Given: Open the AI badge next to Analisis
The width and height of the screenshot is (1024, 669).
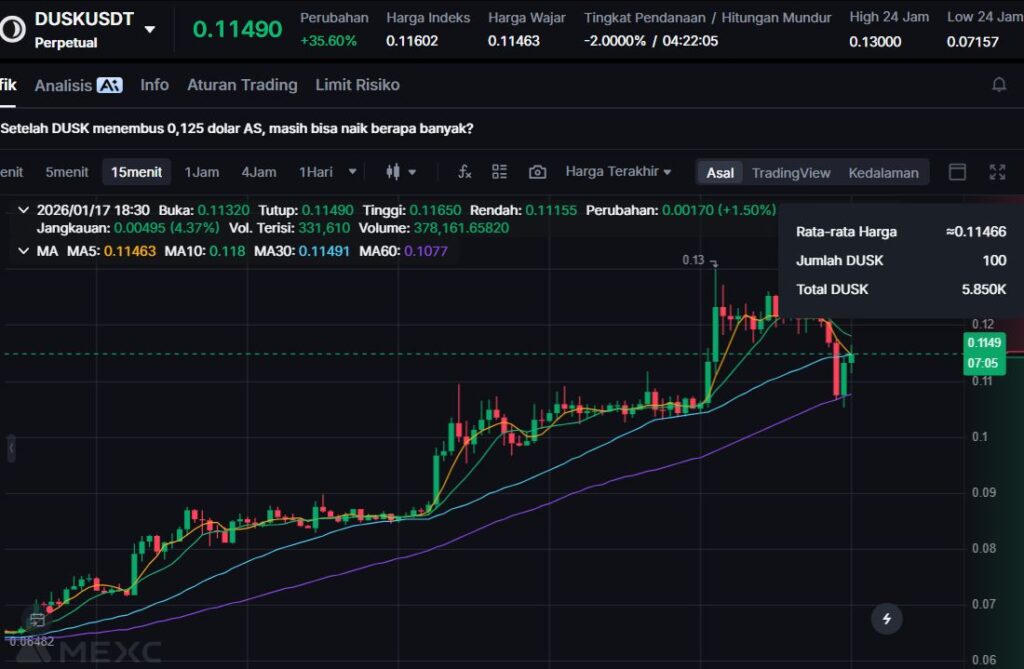Looking at the screenshot, I should (108, 86).
